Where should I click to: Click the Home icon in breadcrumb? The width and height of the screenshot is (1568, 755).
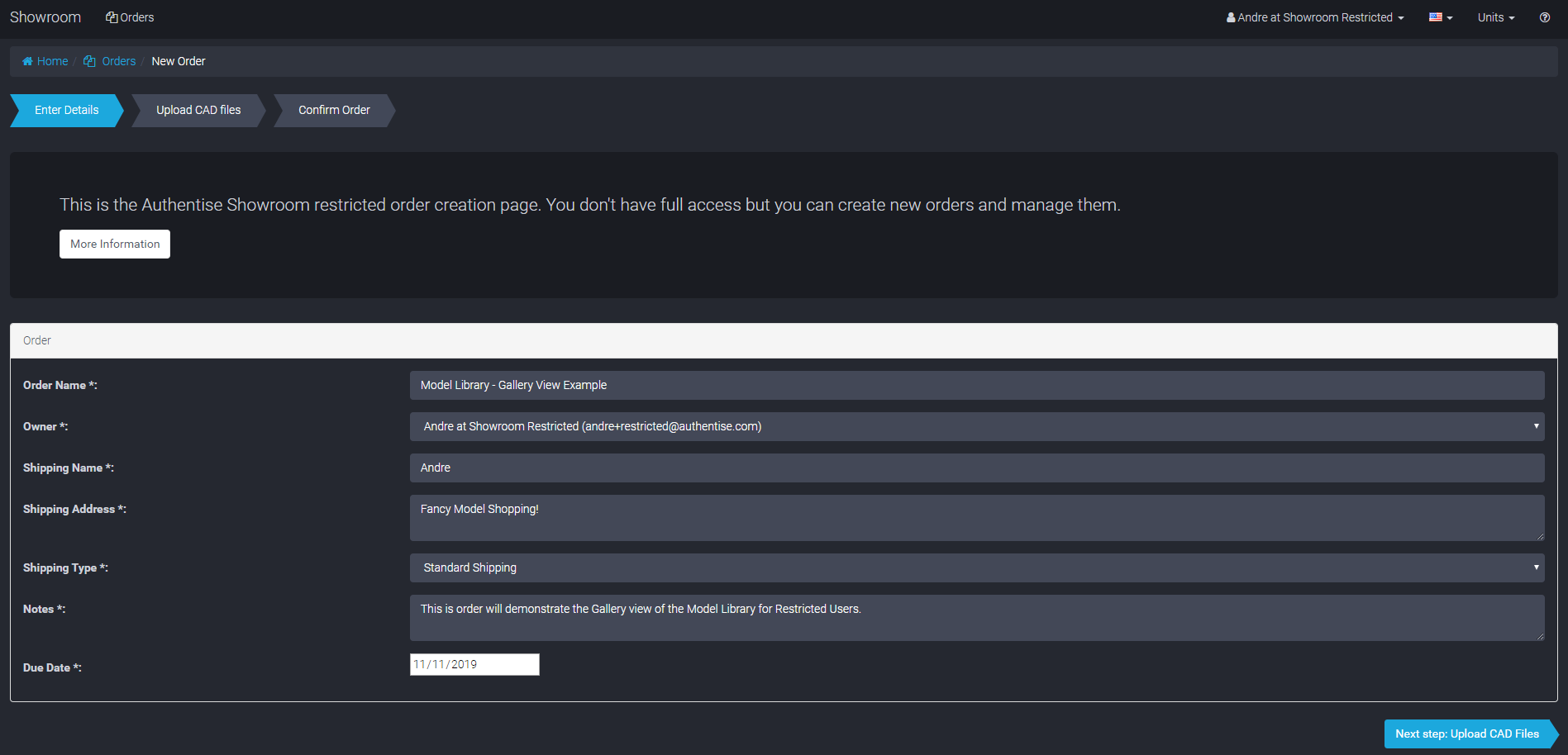coord(27,61)
